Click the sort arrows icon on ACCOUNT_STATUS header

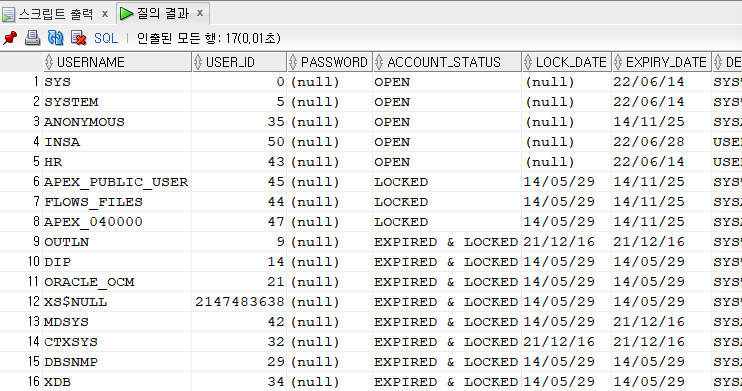tap(379, 62)
